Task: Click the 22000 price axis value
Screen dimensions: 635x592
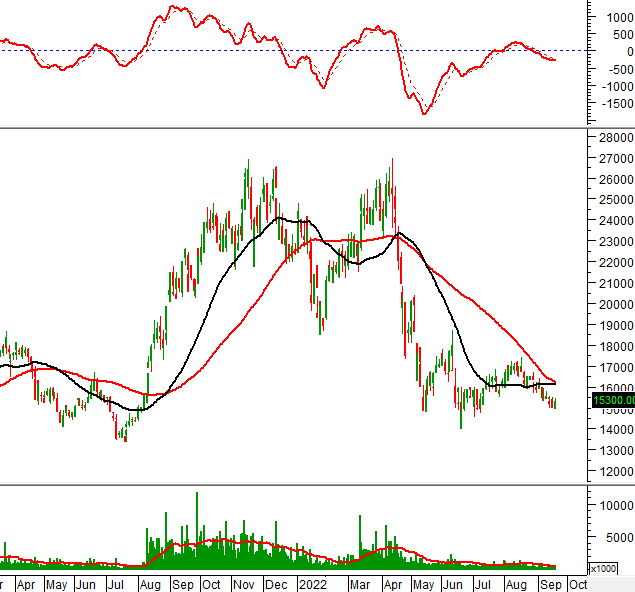Action: pos(616,263)
